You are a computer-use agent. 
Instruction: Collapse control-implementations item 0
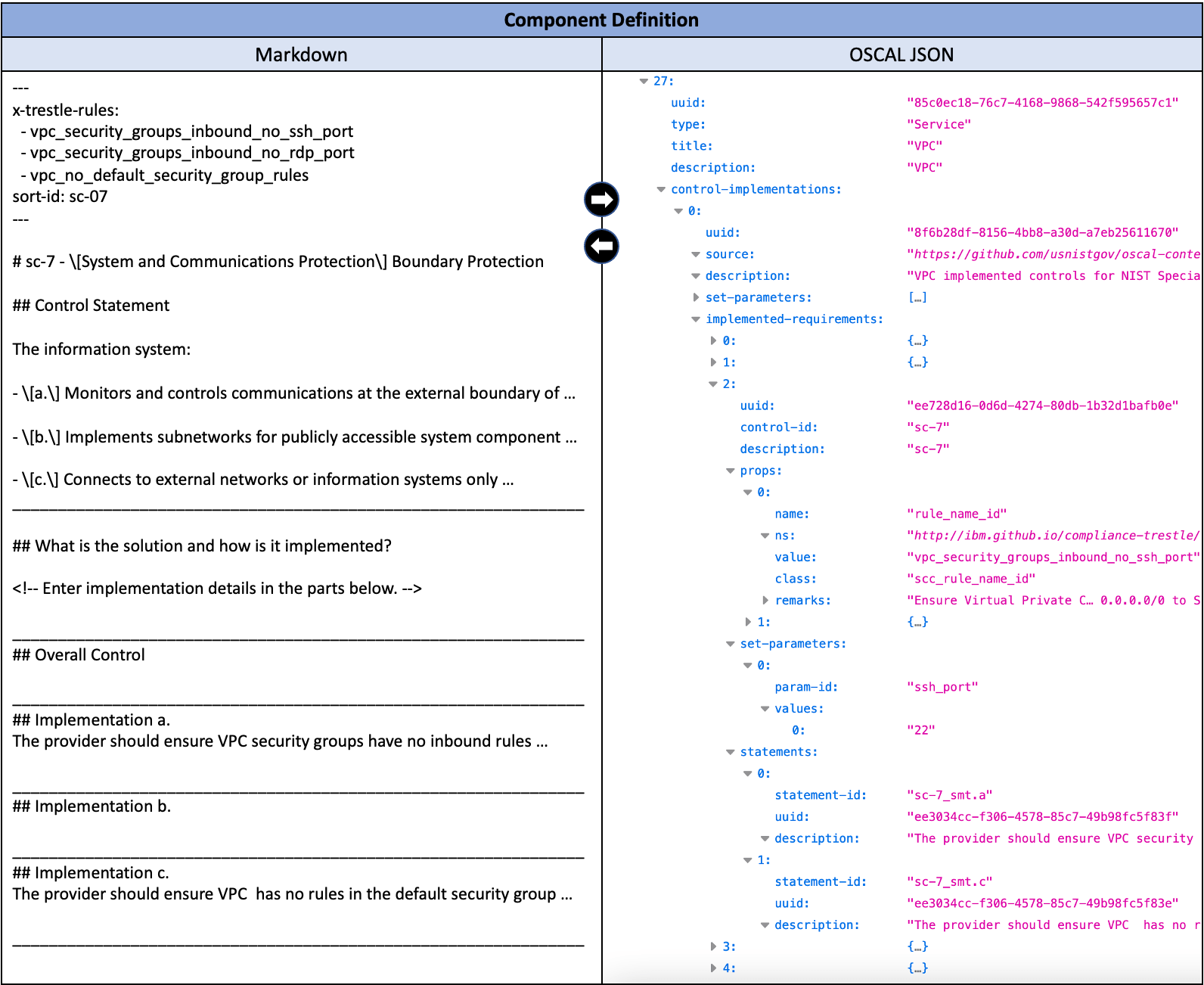tap(678, 211)
